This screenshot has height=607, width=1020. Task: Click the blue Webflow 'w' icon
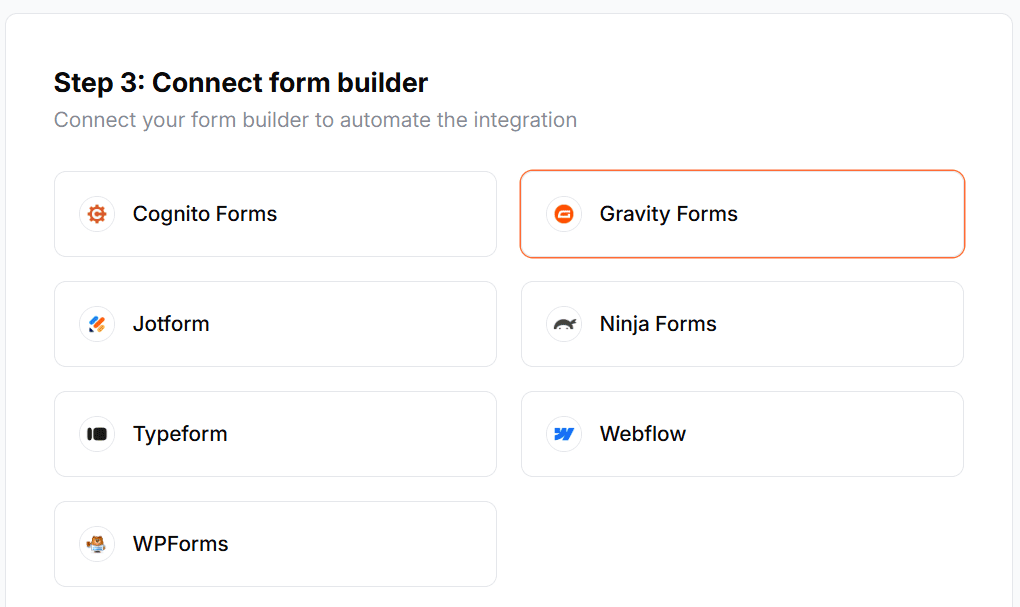(563, 433)
